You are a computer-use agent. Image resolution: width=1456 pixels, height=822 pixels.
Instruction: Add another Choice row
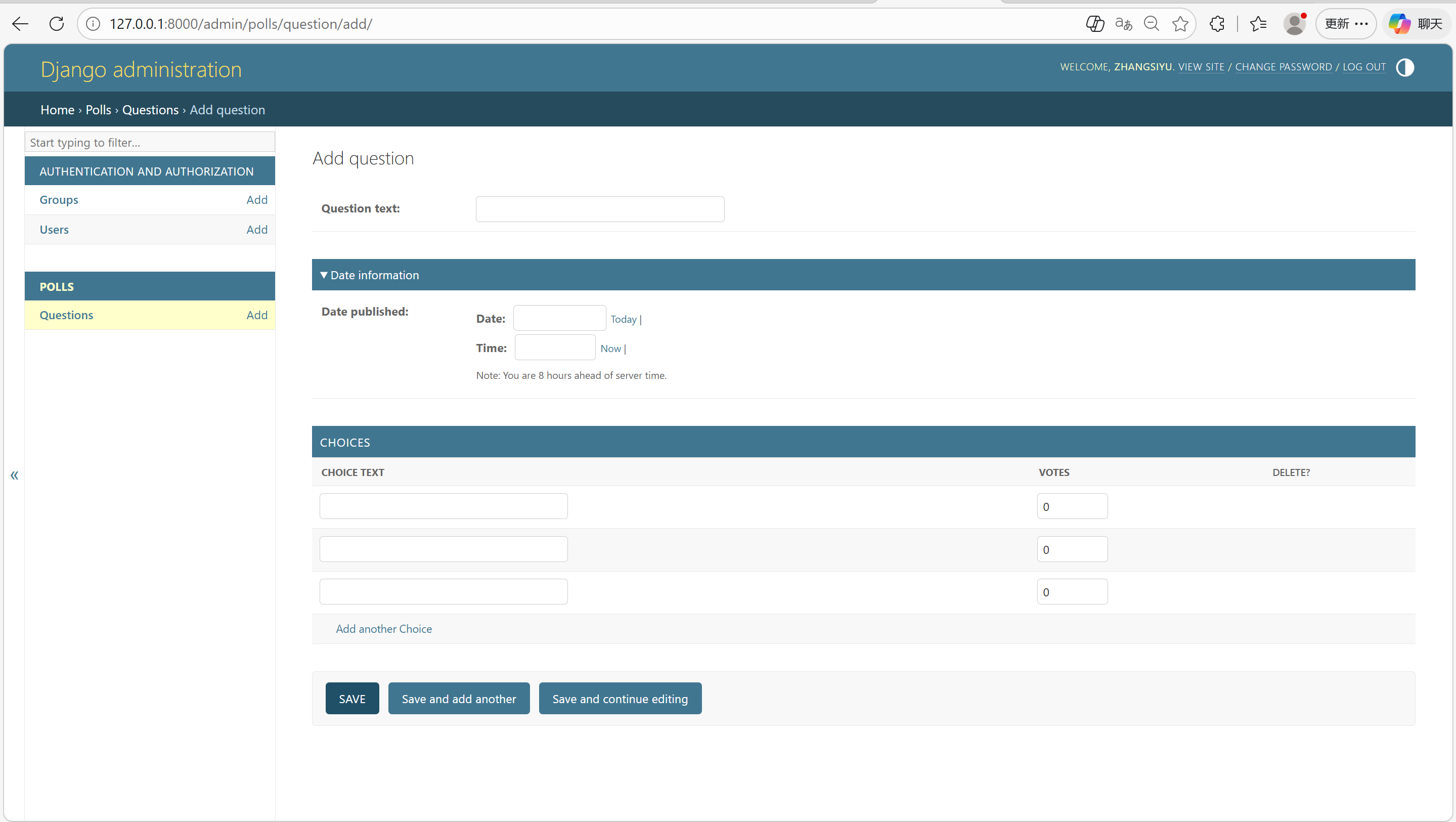tap(383, 629)
